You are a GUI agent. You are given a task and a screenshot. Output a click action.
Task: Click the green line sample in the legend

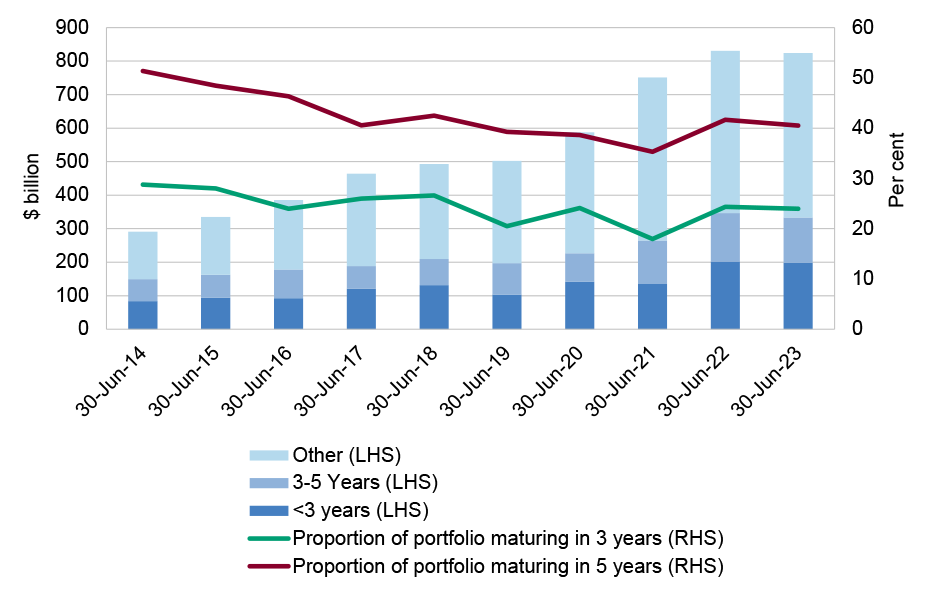point(269,539)
